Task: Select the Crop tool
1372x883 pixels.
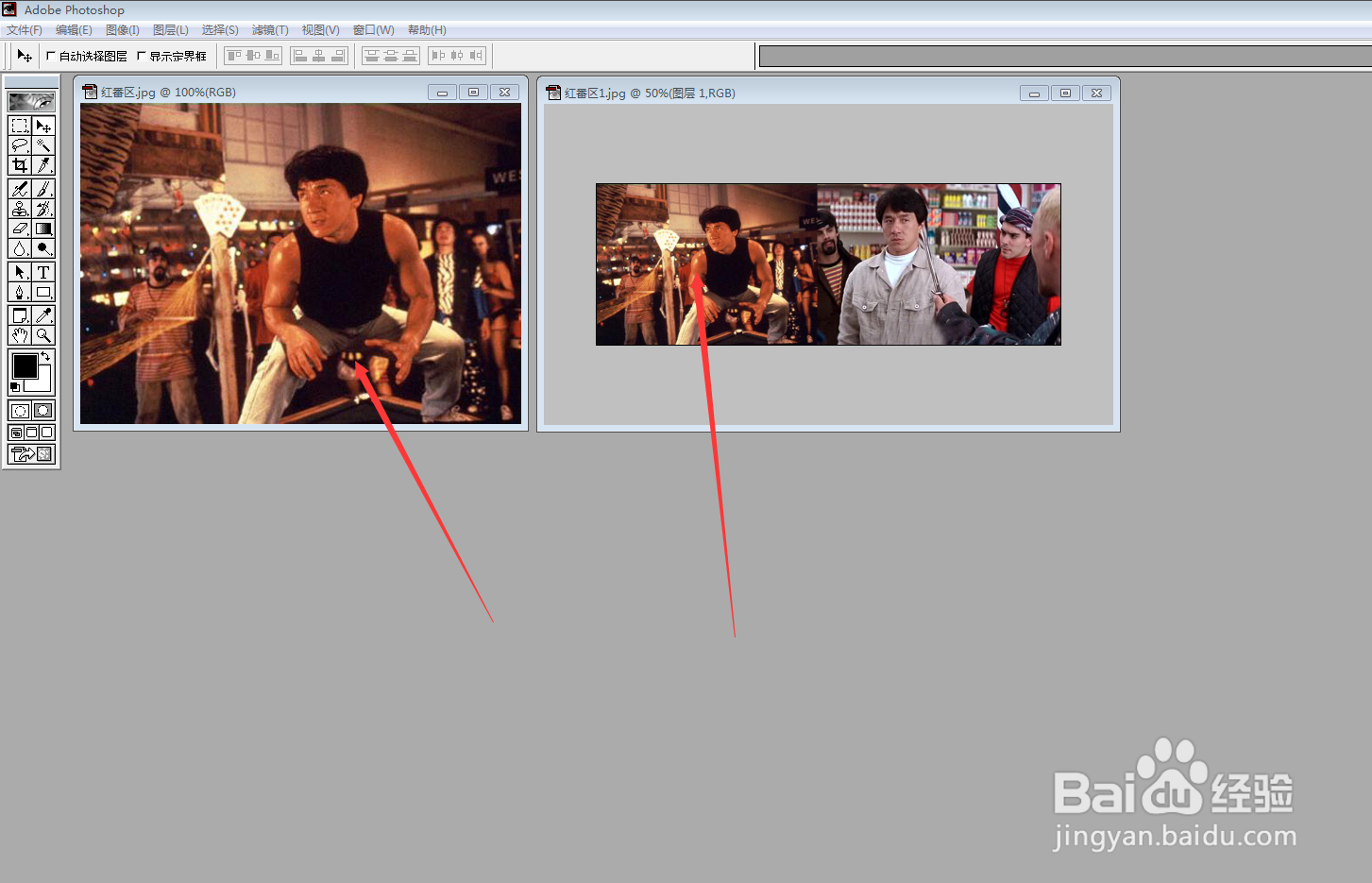Action: pyautogui.click(x=20, y=165)
